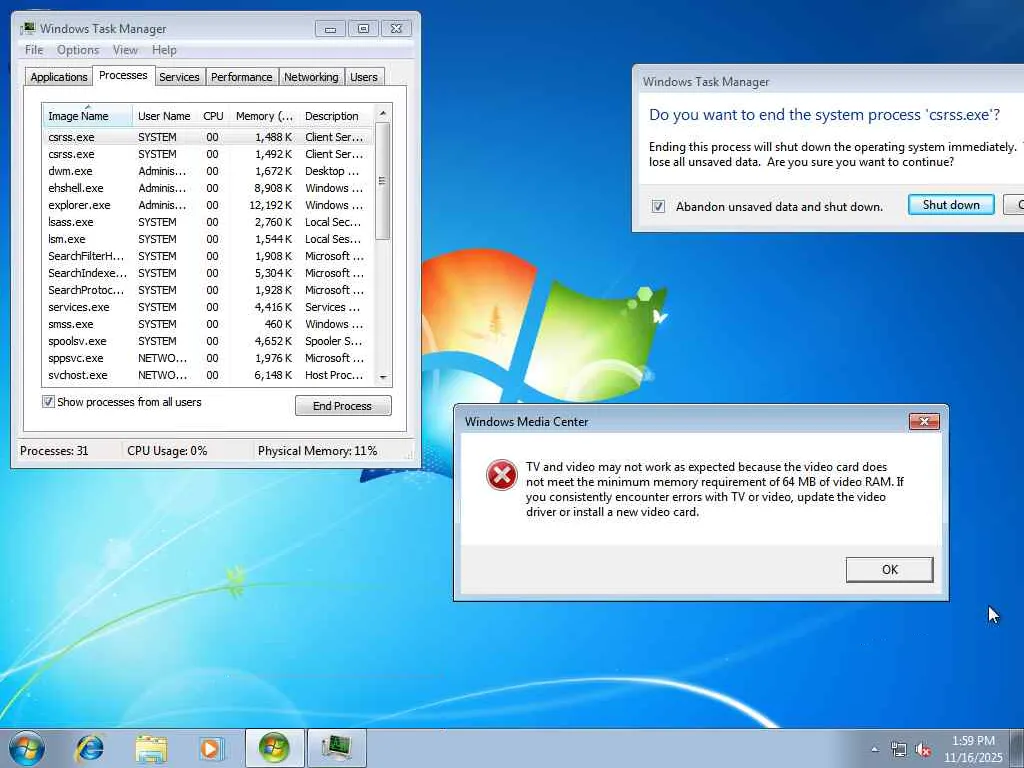Select the SearchProtoc... process row

[x=208, y=290]
